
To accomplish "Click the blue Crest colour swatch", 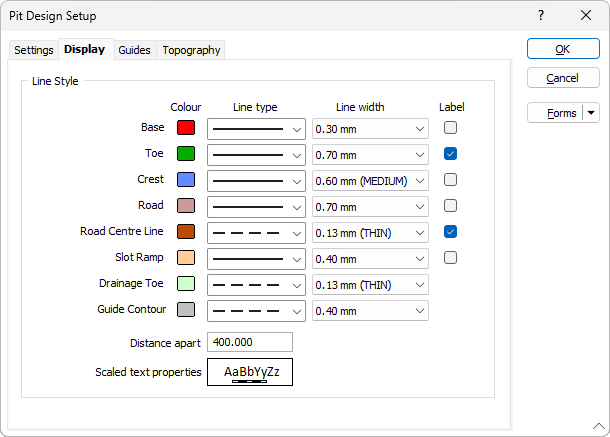I will (185, 180).
